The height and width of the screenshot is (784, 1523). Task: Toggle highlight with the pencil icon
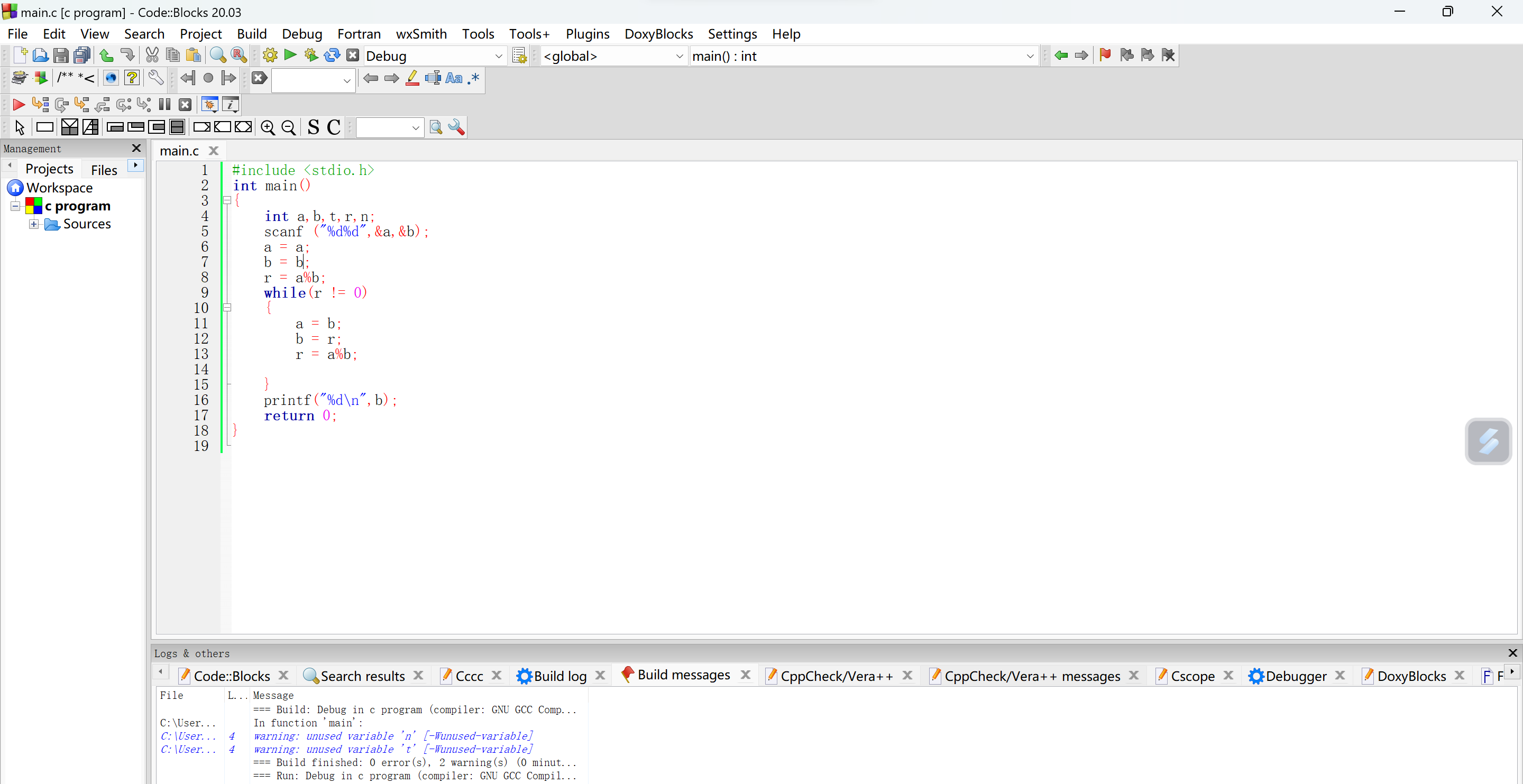click(412, 78)
